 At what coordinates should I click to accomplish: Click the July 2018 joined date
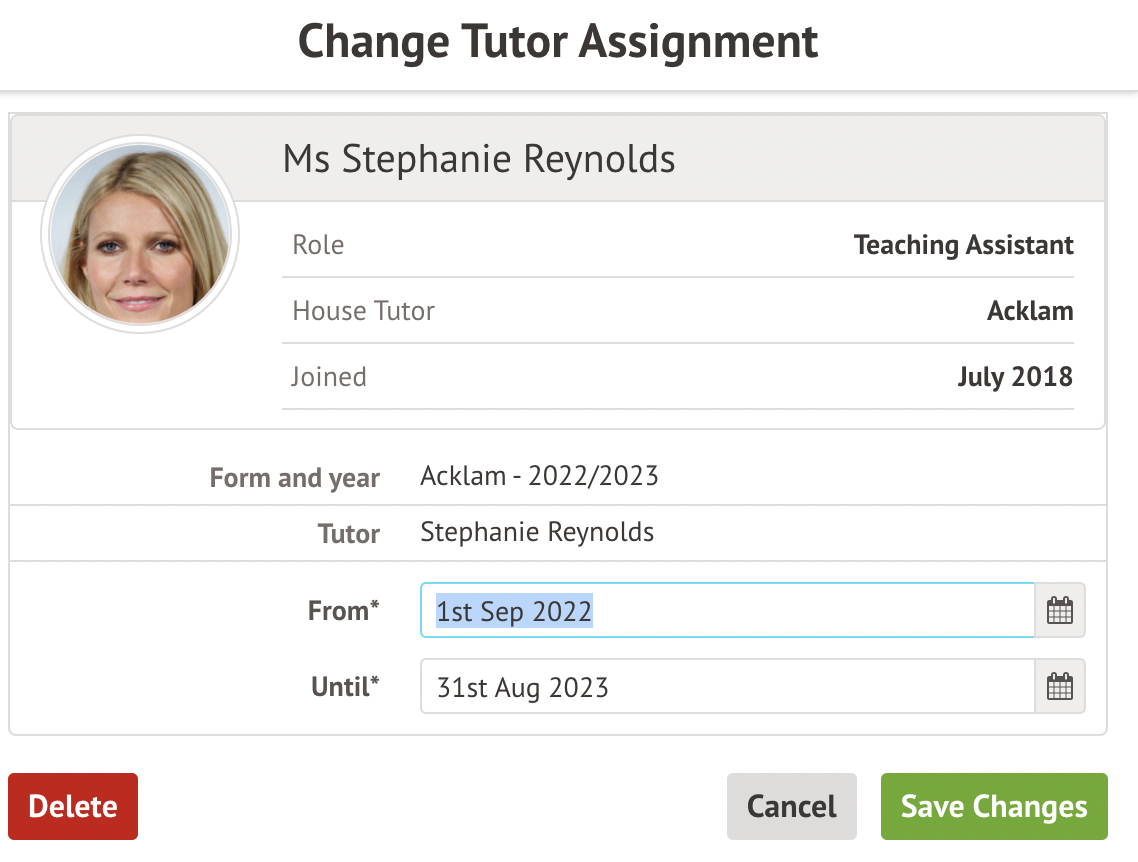pyautogui.click(x=1014, y=377)
